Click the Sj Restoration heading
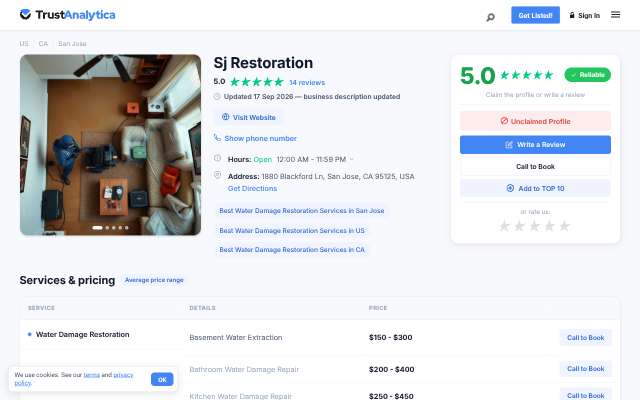640x400 pixels. 263,63
